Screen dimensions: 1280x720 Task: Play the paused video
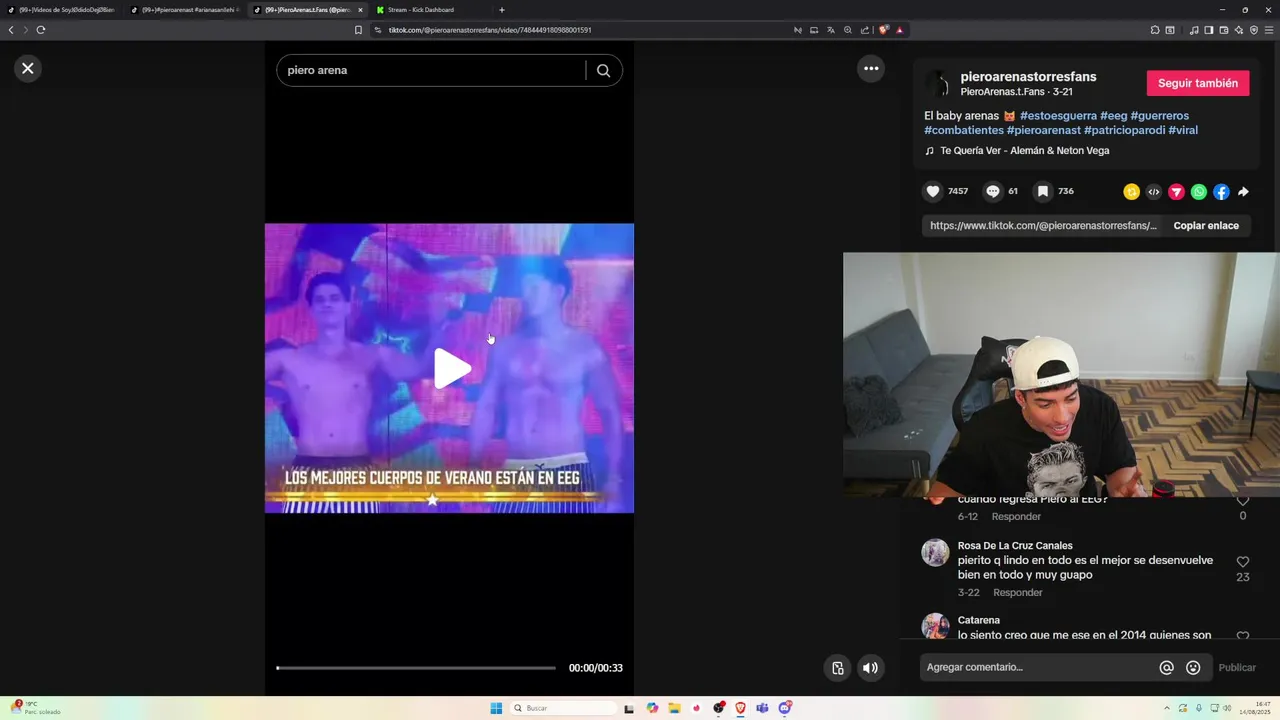click(450, 369)
